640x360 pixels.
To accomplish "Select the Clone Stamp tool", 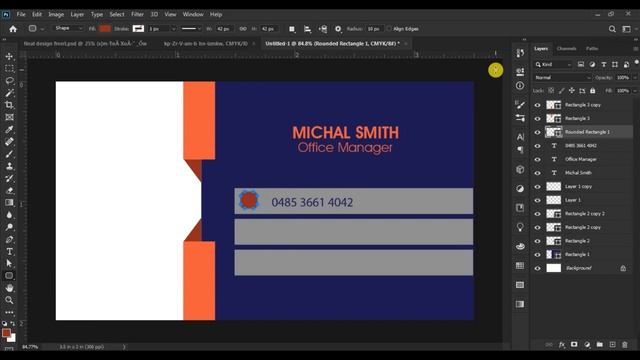I will [9, 166].
